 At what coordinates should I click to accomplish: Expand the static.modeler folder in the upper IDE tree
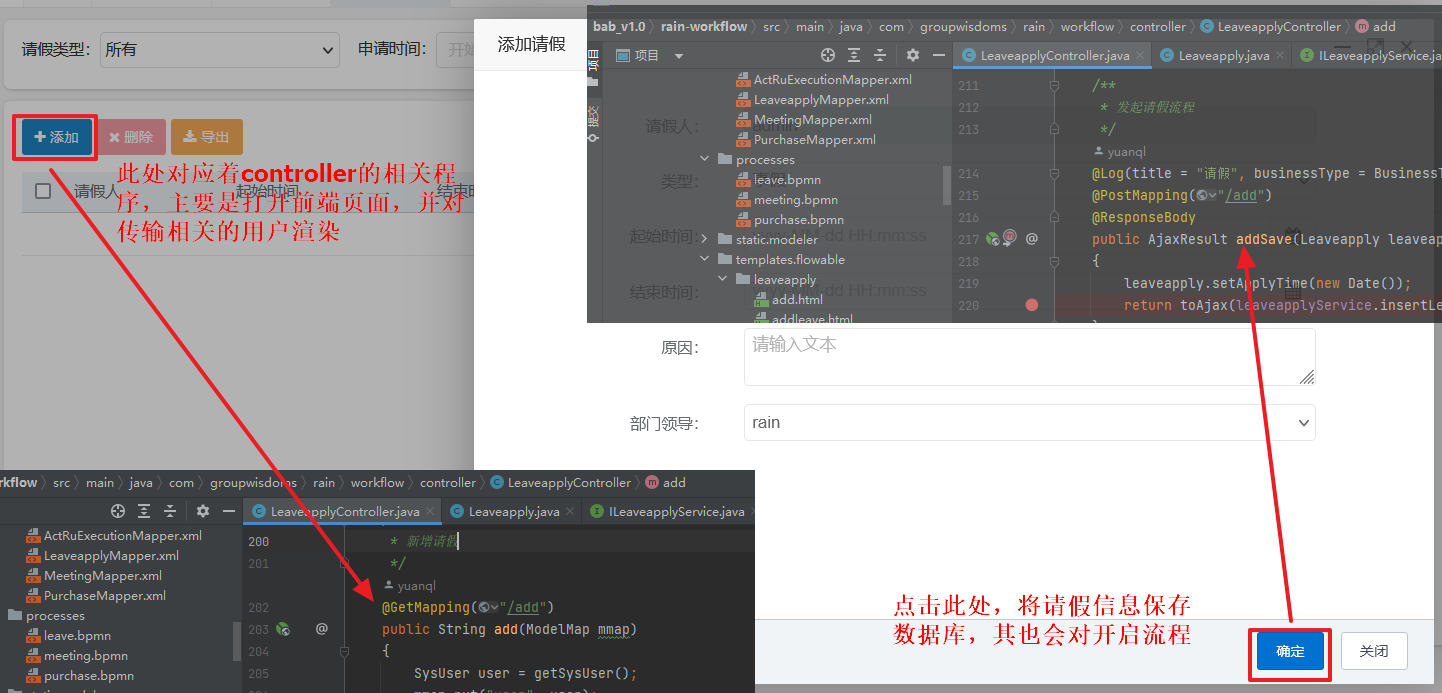[x=706, y=239]
